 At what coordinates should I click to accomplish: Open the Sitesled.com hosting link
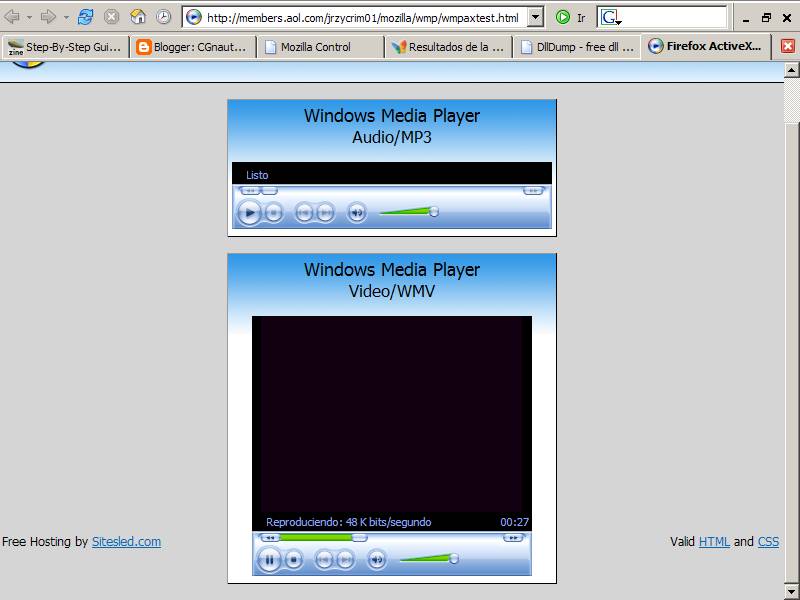pyautogui.click(x=126, y=542)
